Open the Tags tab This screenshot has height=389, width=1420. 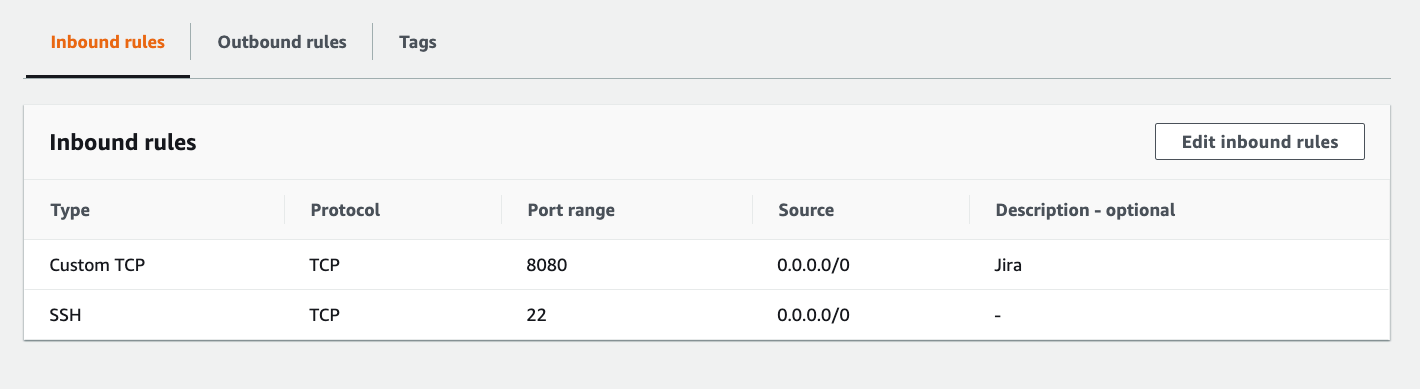417,42
